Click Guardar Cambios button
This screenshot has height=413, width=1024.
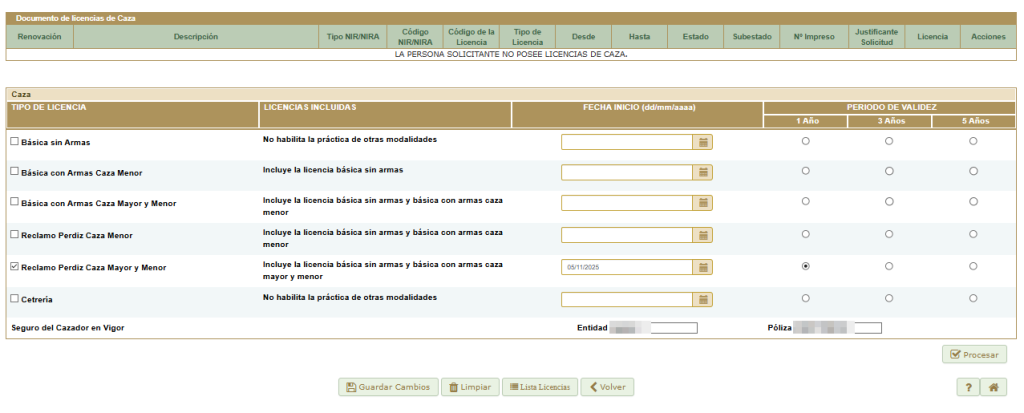(388, 387)
